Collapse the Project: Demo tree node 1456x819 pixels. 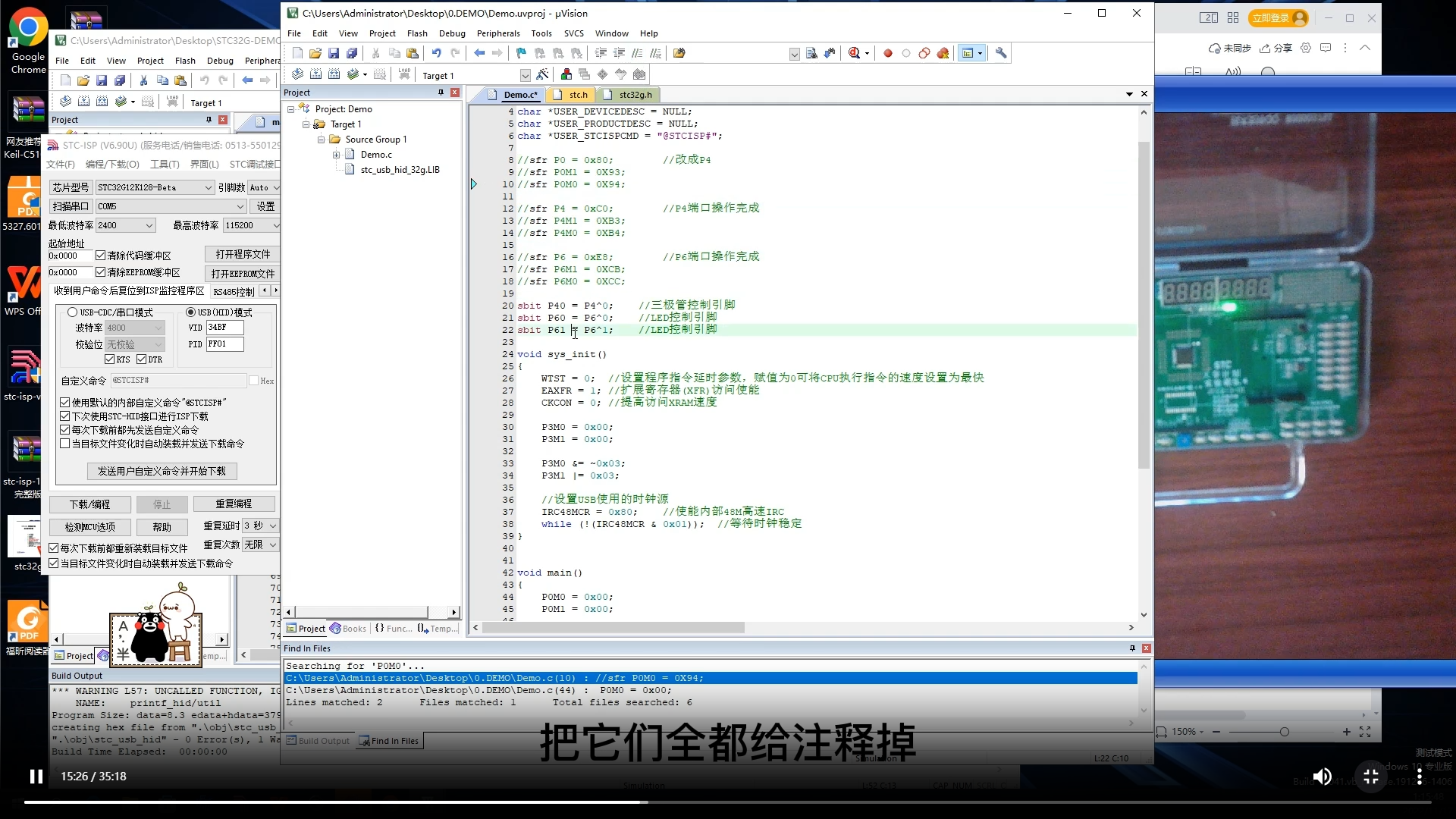(290, 109)
